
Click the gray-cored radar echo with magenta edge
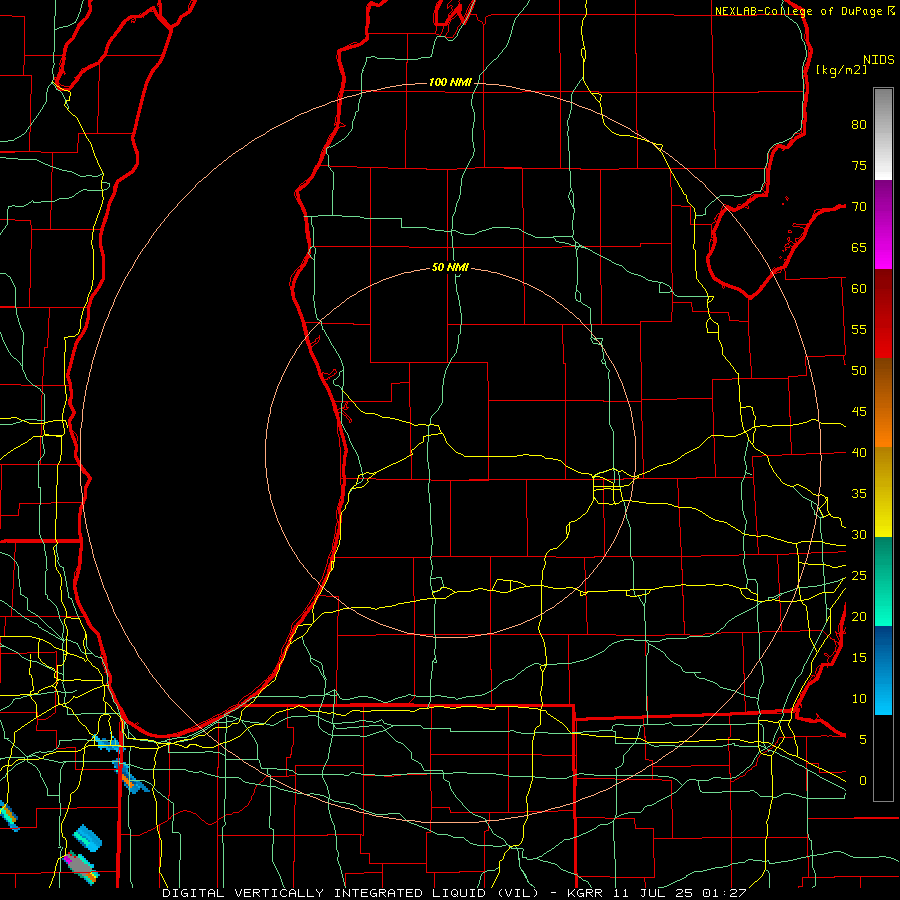coord(81,867)
